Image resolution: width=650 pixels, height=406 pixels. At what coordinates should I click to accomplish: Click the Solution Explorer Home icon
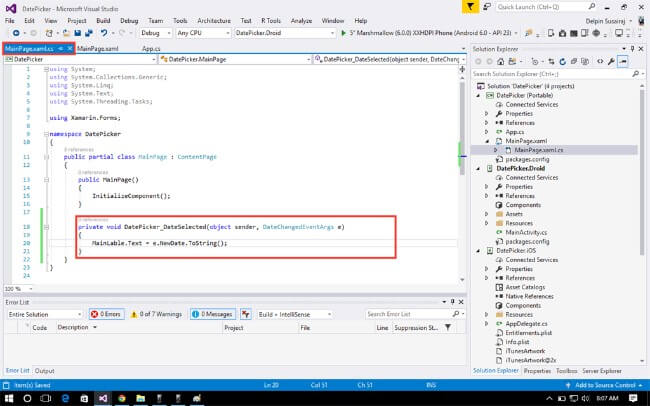(500, 61)
